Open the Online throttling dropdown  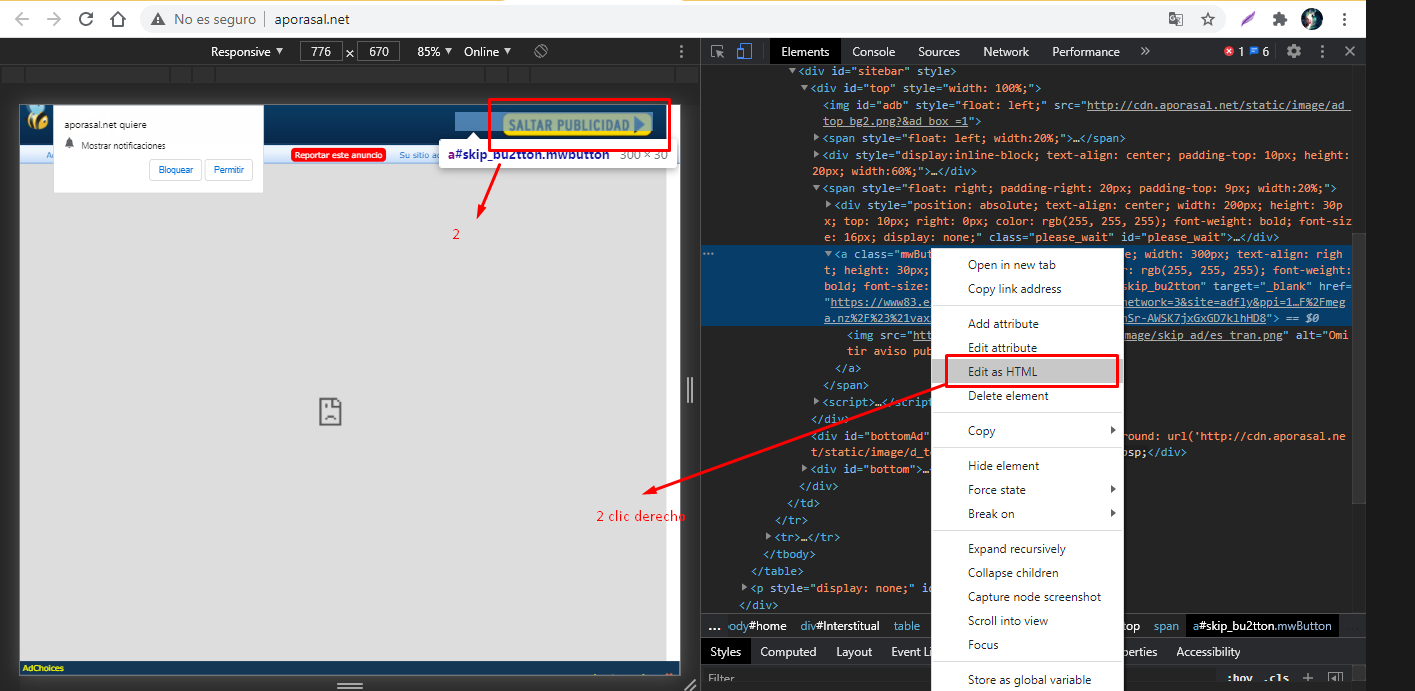488,51
